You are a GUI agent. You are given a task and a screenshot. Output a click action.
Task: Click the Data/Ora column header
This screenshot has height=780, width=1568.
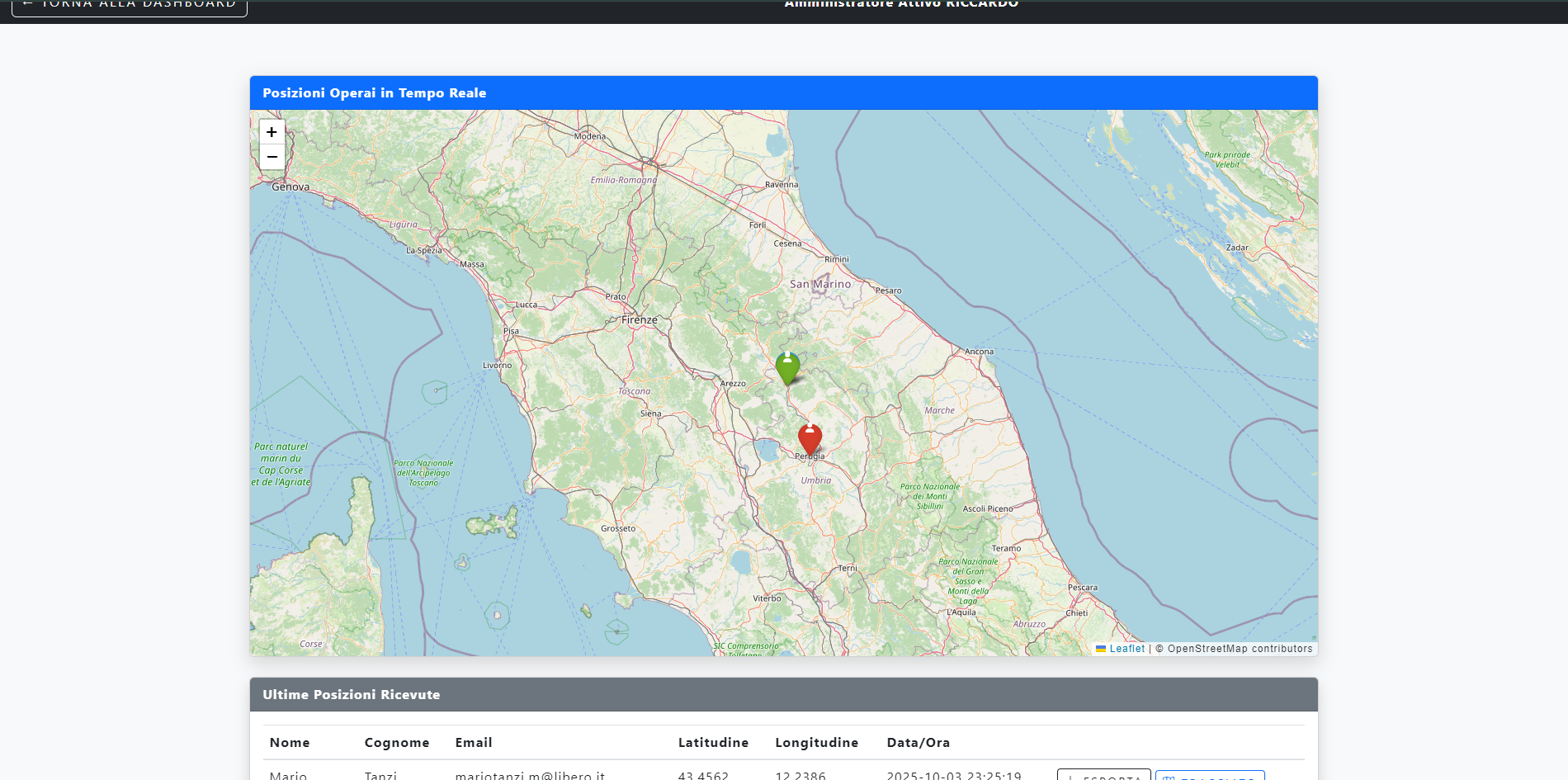click(918, 743)
